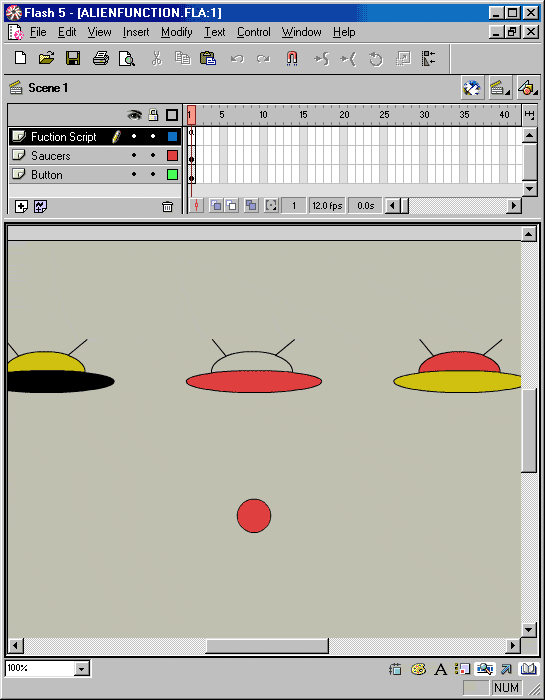Select the Rotate toolbar icon
Image resolution: width=545 pixels, height=700 pixels.
[x=376, y=58]
